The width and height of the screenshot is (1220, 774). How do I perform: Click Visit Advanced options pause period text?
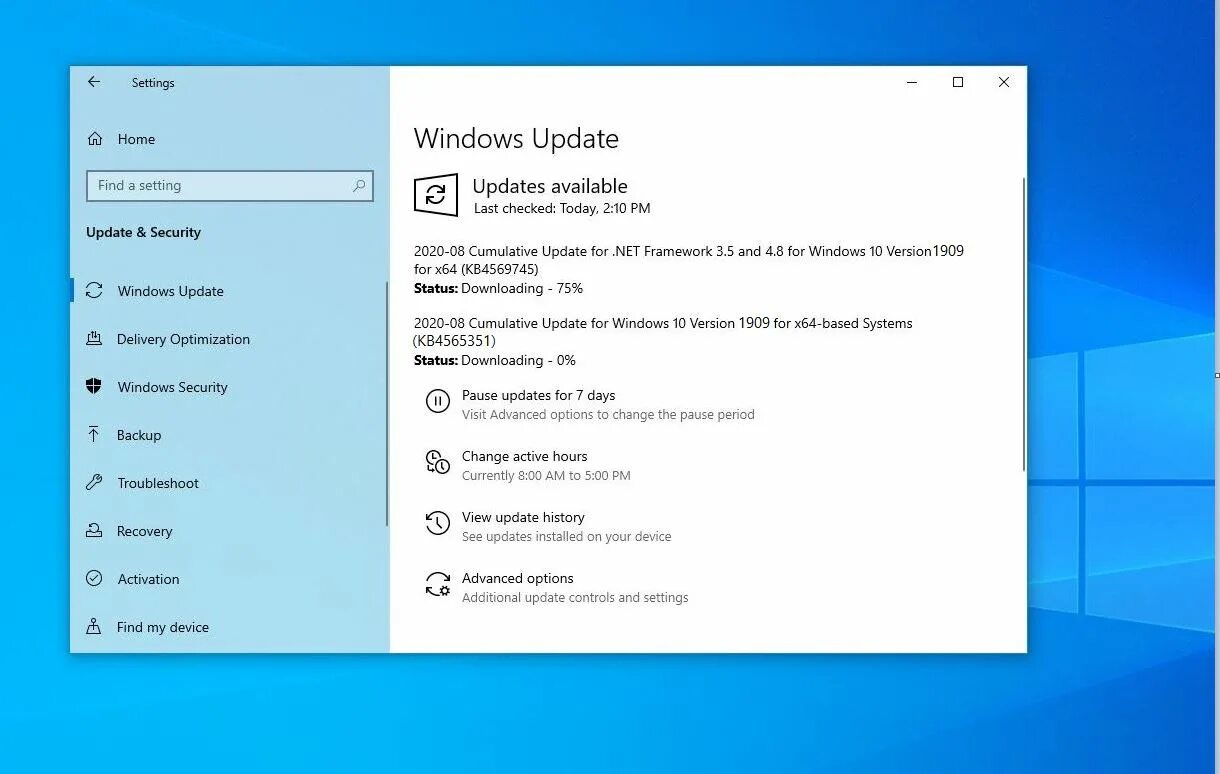pyautogui.click(x=608, y=415)
